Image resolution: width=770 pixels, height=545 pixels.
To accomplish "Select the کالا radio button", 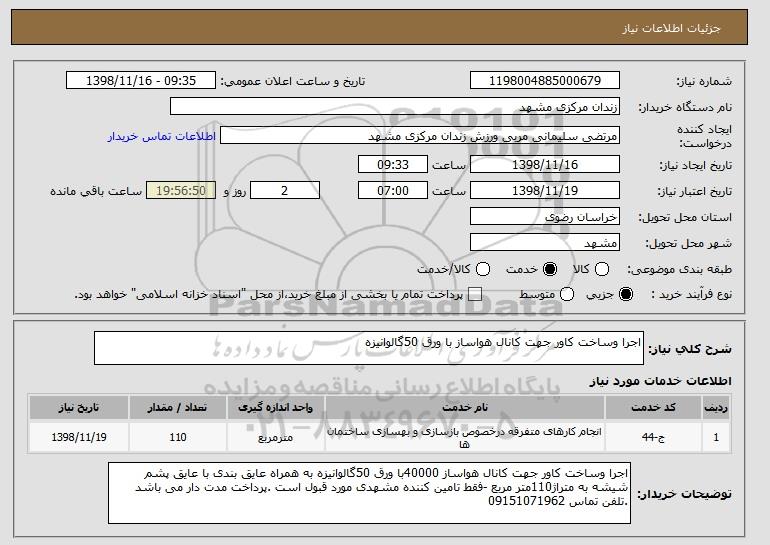I will (602, 269).
